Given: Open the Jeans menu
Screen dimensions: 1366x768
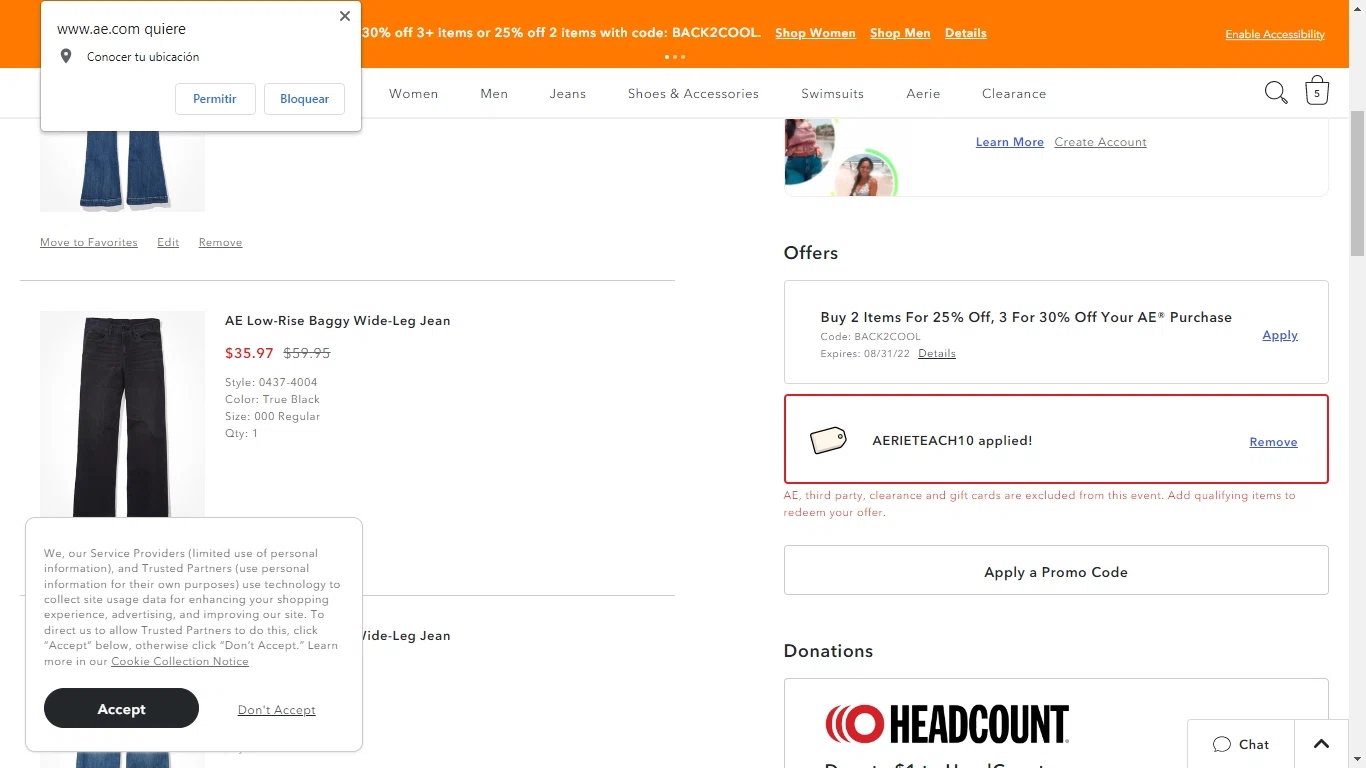Looking at the screenshot, I should tap(568, 93).
